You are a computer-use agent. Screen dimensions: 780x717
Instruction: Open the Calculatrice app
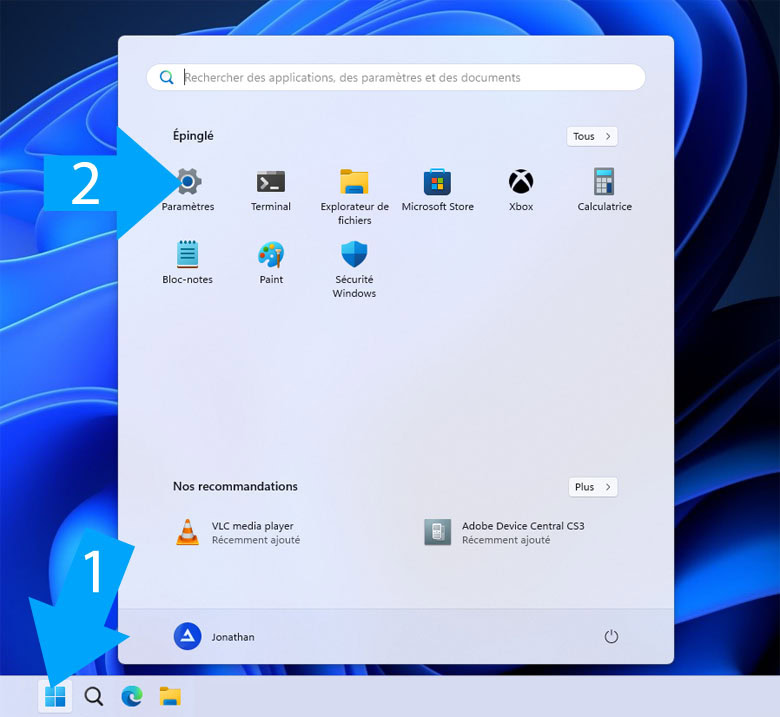point(604,190)
